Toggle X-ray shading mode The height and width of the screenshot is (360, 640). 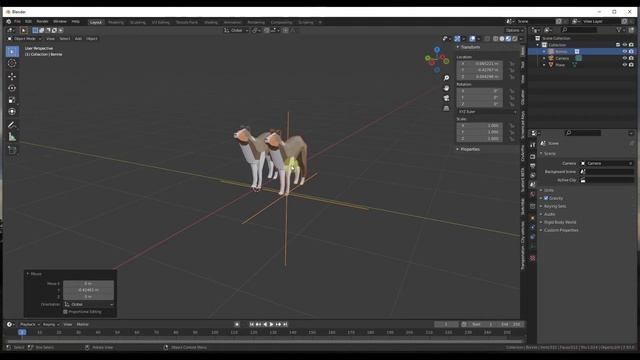pos(487,39)
